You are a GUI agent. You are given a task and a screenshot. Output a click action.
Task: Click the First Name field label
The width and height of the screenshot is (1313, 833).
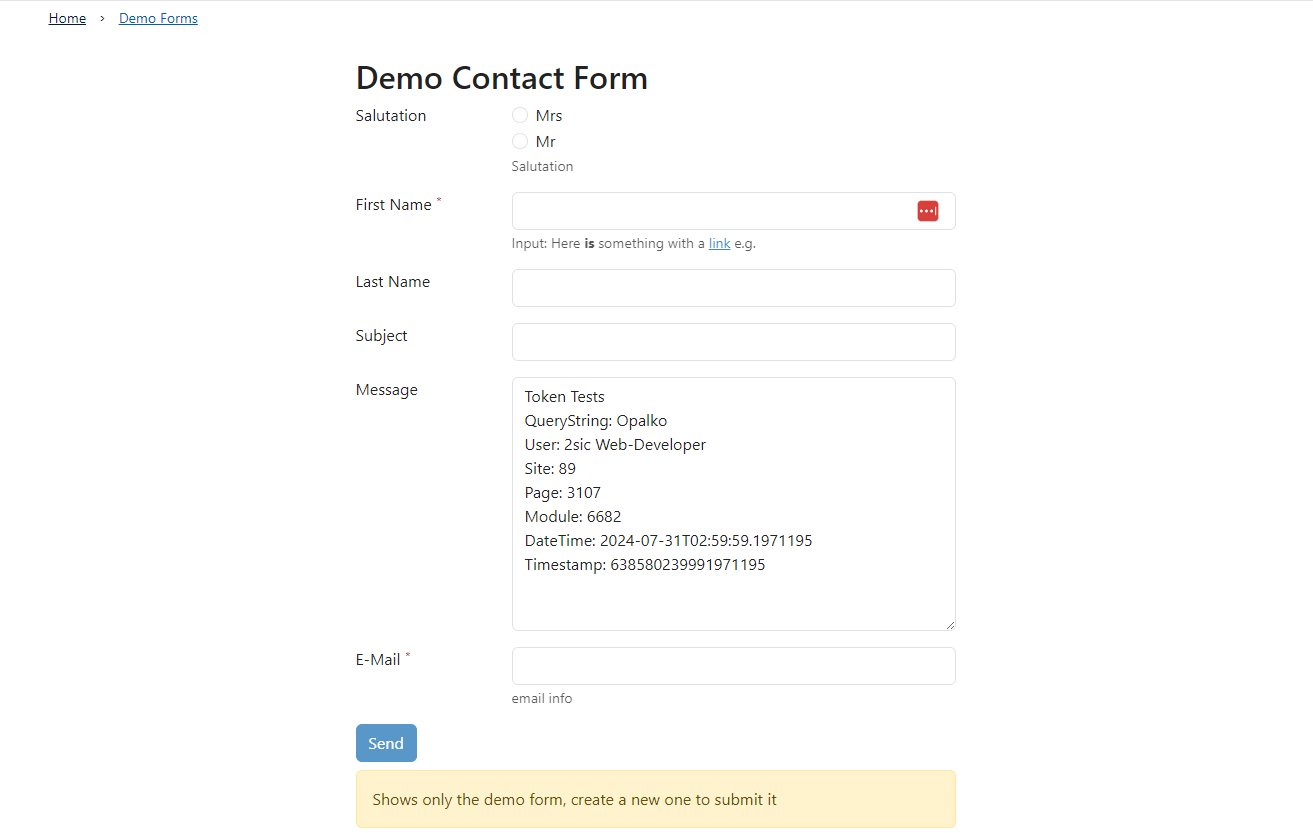[393, 205]
